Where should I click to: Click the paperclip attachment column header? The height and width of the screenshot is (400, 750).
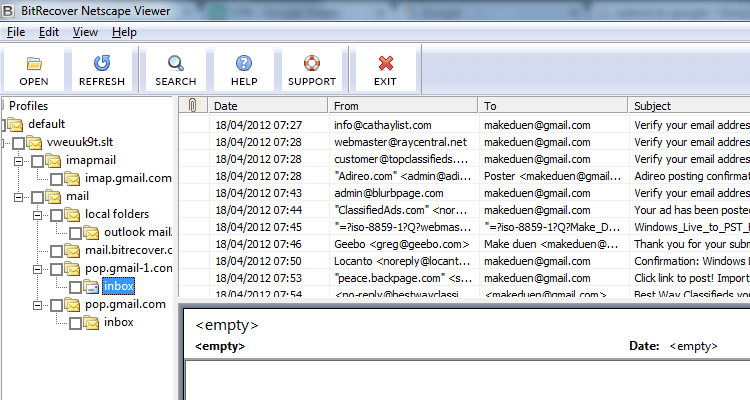tap(193, 105)
